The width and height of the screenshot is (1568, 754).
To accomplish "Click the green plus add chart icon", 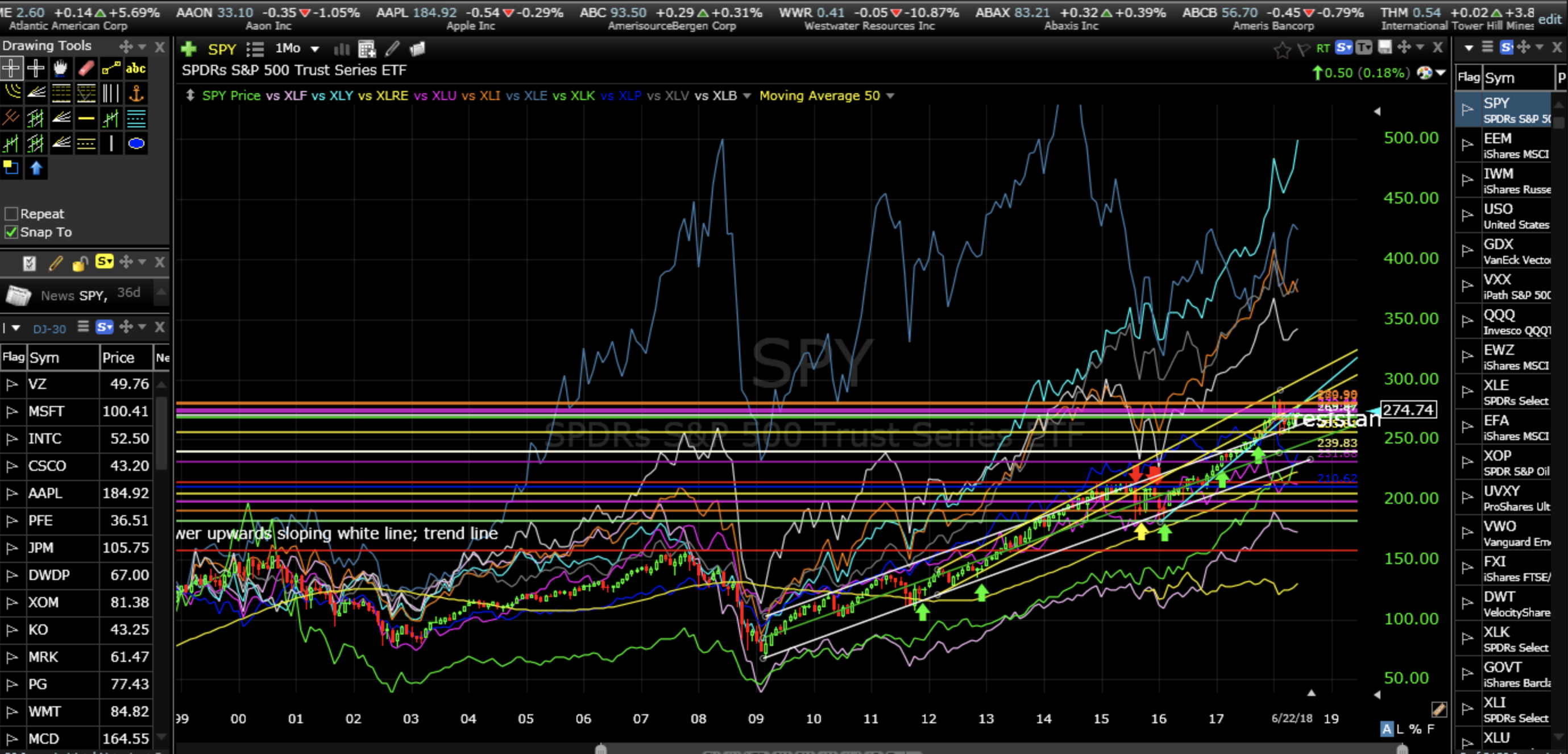I will click(189, 49).
